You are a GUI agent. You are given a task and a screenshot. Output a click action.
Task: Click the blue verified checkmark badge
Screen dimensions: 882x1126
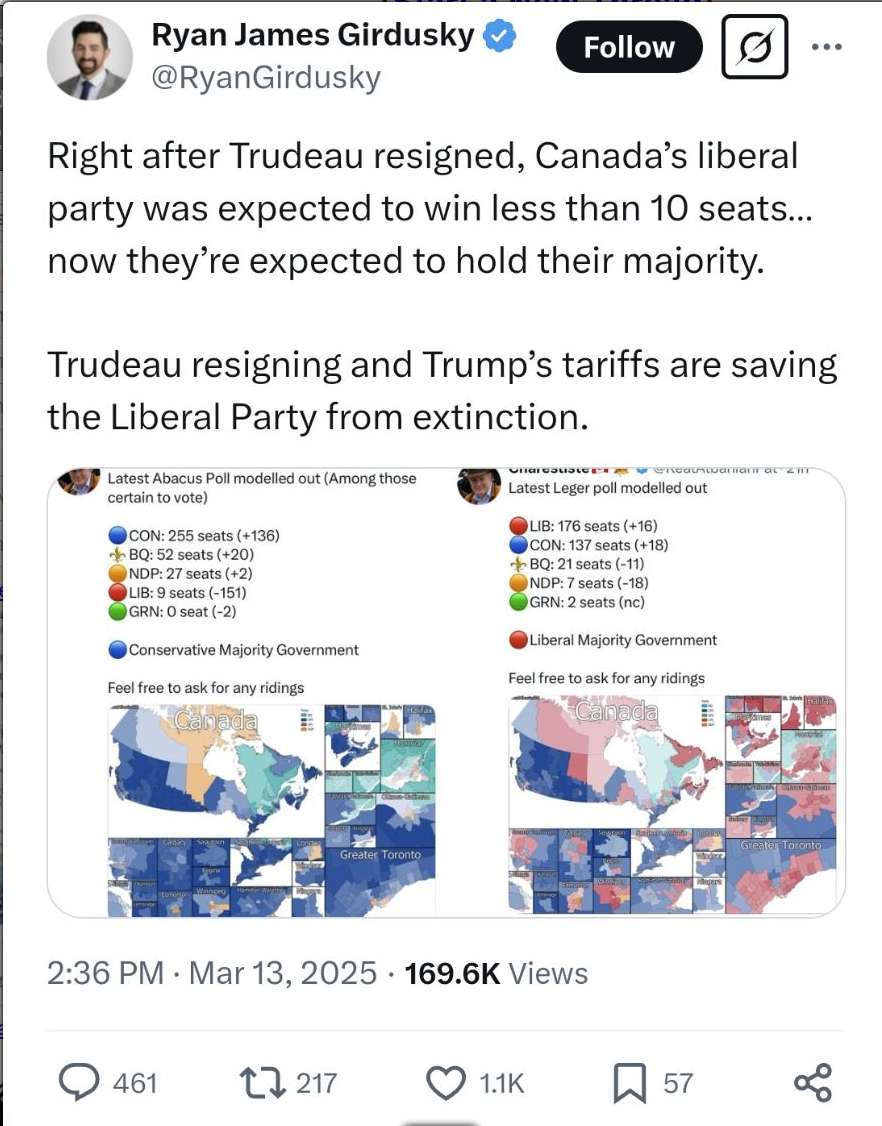point(500,37)
